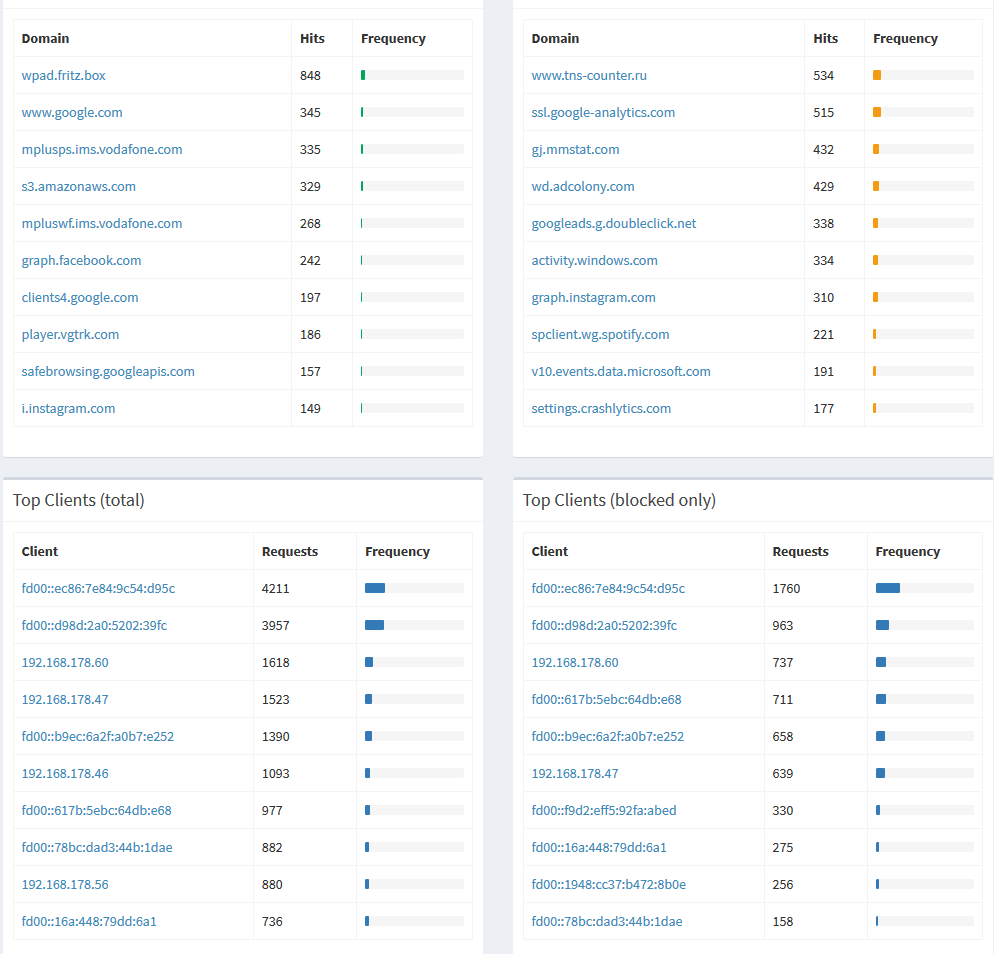The image size is (994, 954).
Task: Open client 192.168.178.60 in total clients table
Action: coord(65,662)
